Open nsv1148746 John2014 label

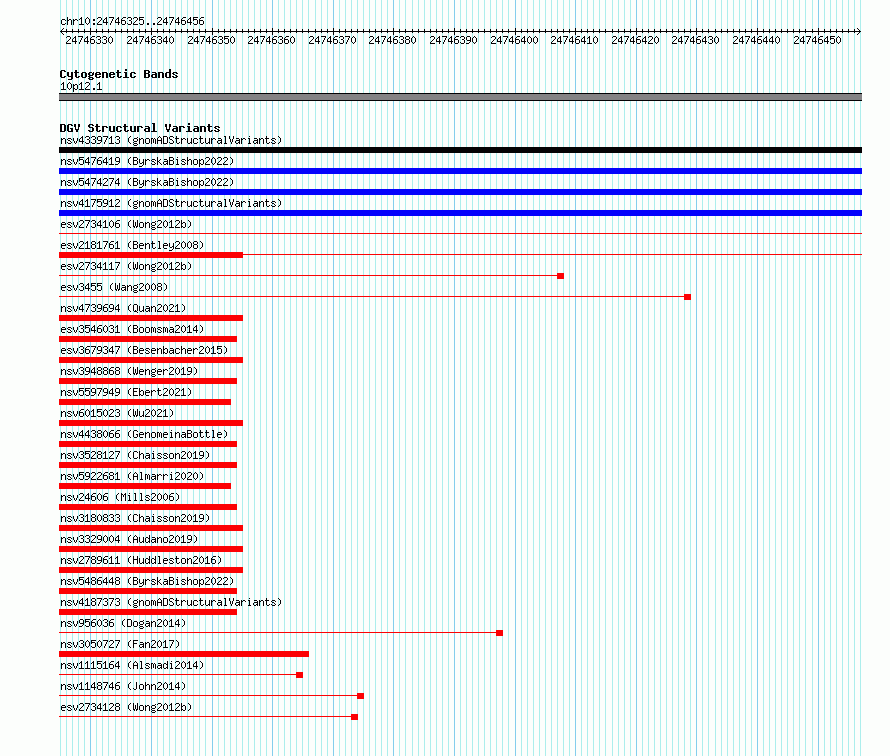tap(123, 686)
